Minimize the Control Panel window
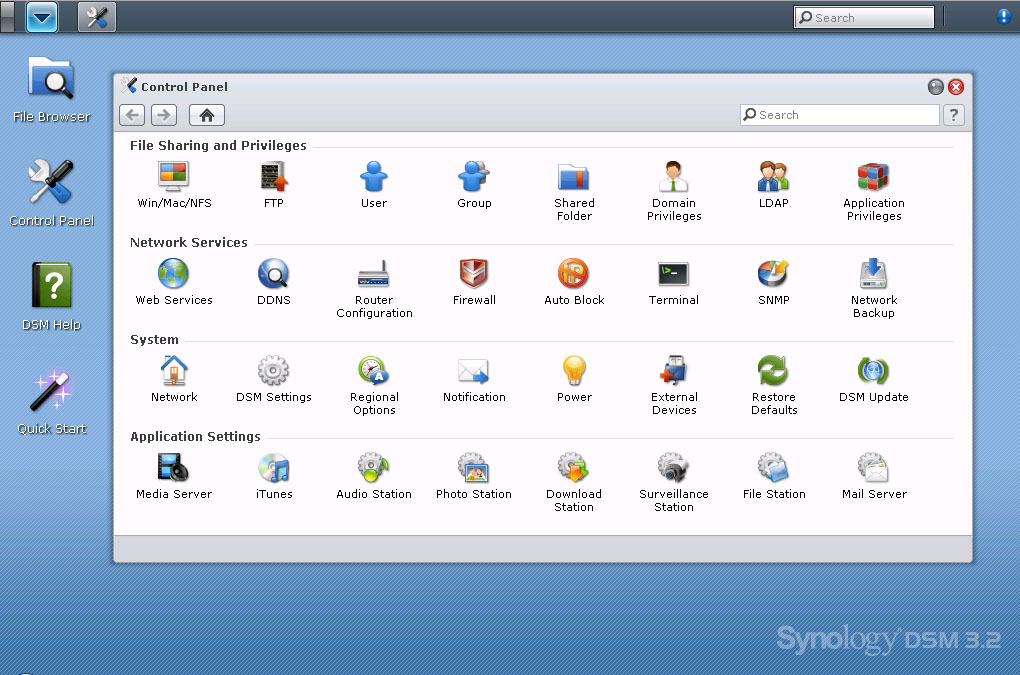The width and height of the screenshot is (1020, 675). [x=935, y=87]
